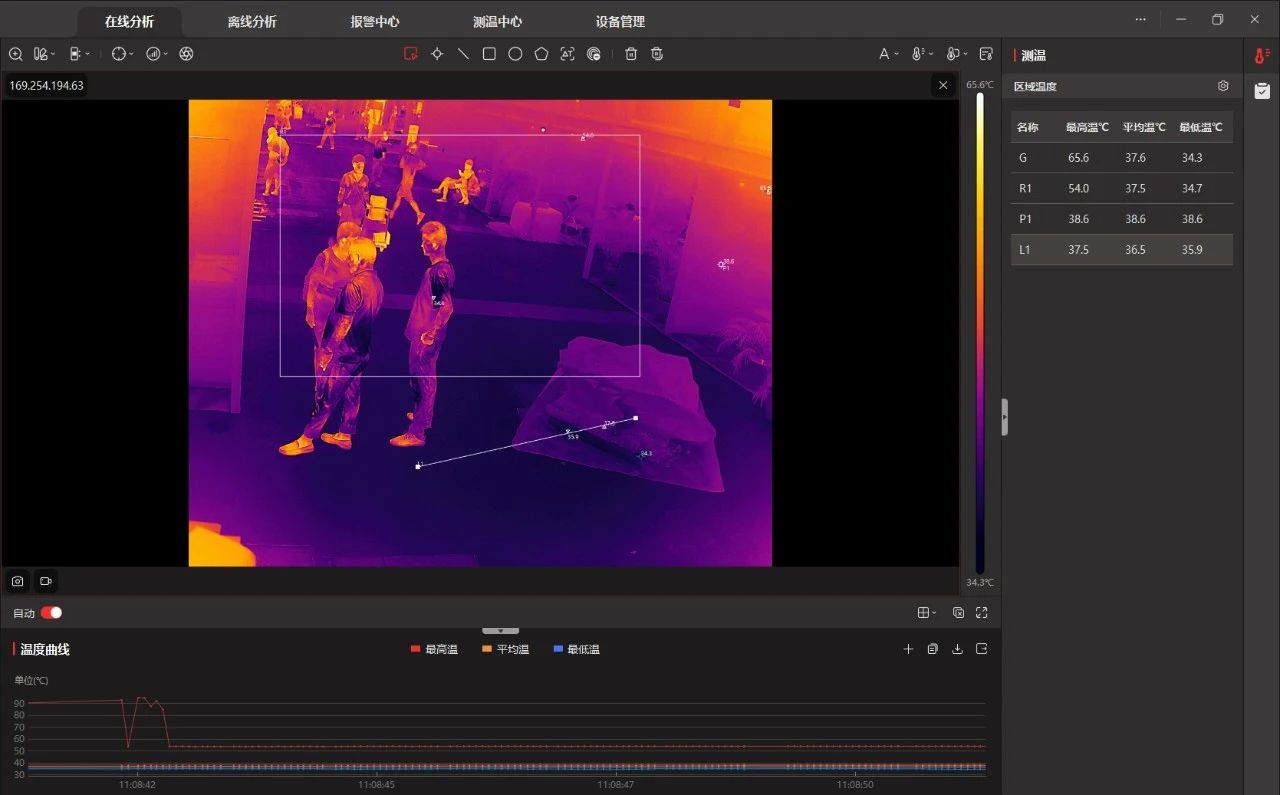Click the temperature color scale bar
This screenshot has width=1280, height=795.
point(980,333)
